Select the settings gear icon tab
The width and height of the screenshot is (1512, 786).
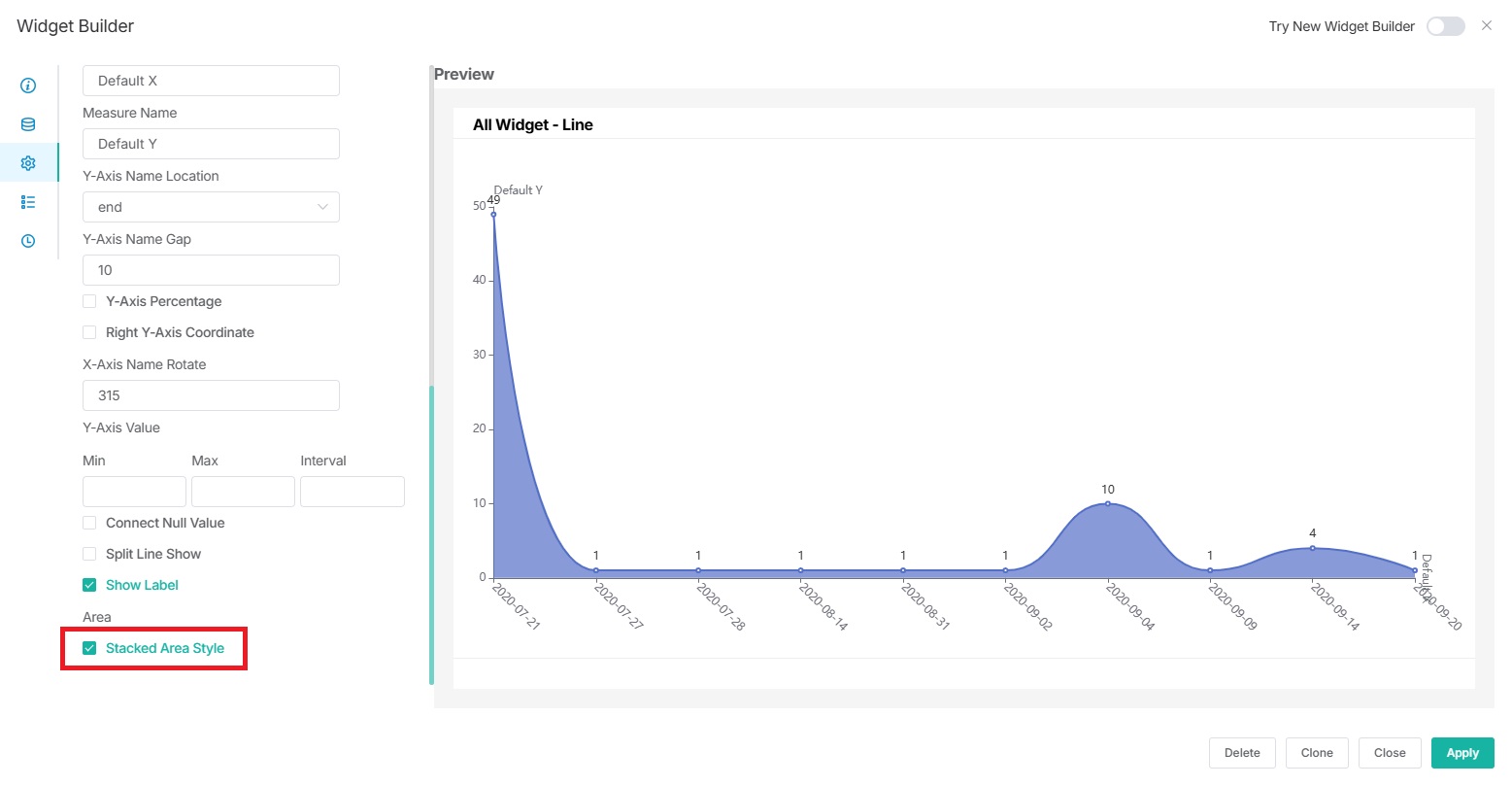(x=28, y=163)
